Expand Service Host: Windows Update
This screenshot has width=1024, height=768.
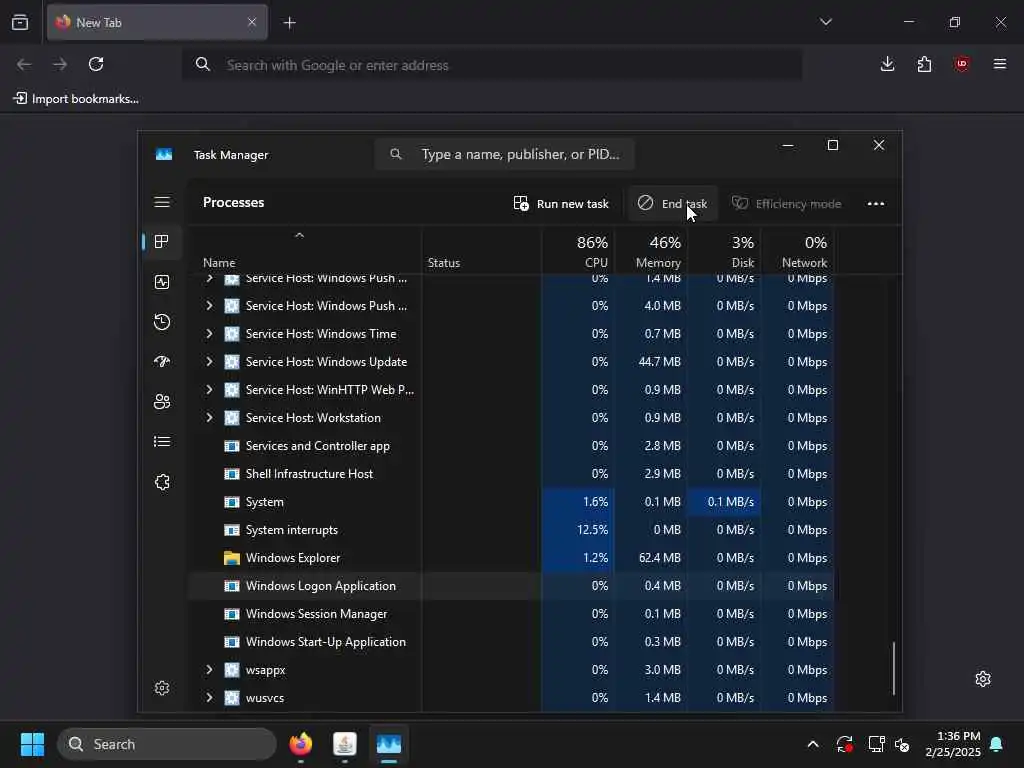tap(209, 362)
